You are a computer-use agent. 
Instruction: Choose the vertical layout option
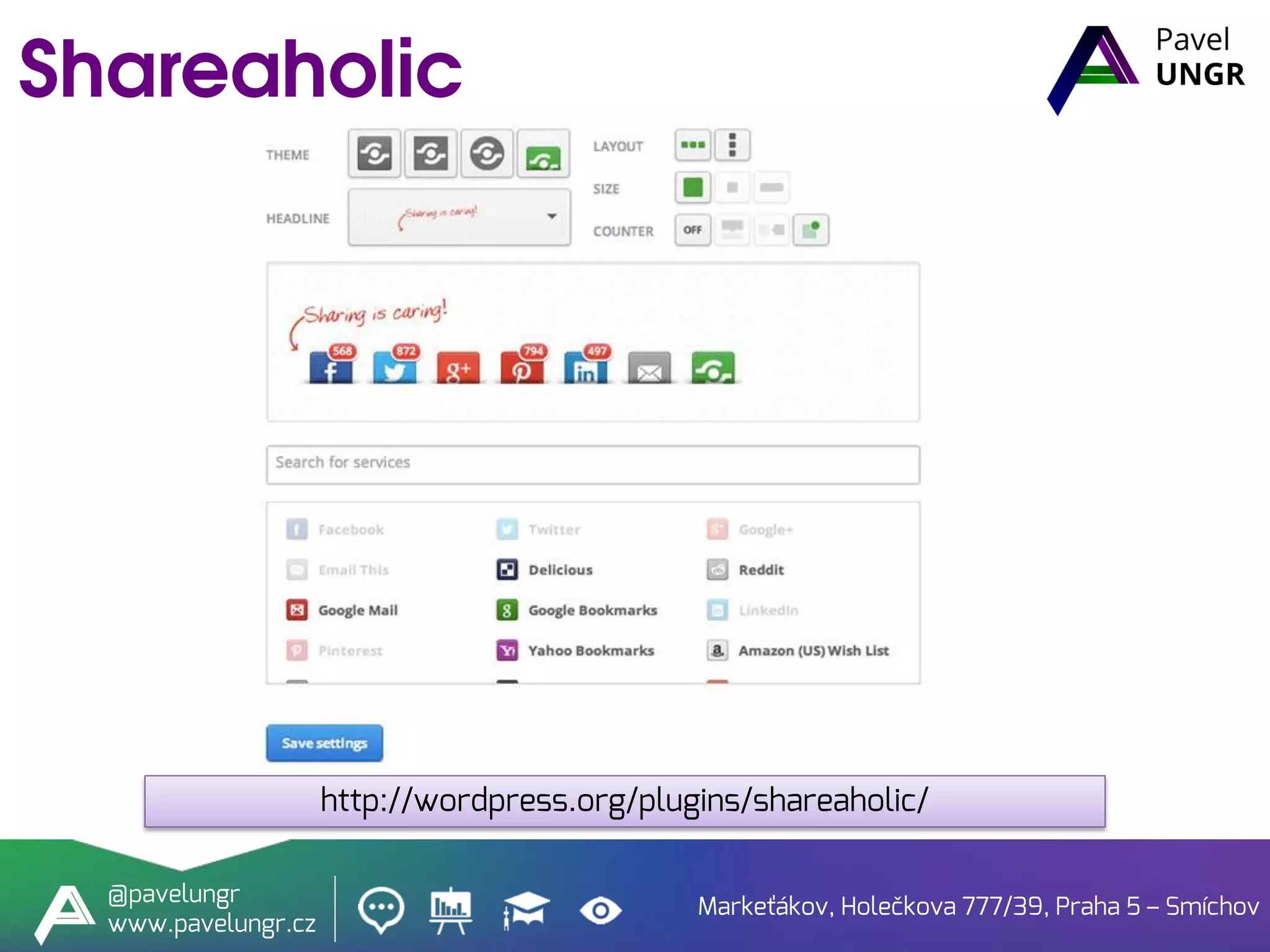tap(732, 145)
